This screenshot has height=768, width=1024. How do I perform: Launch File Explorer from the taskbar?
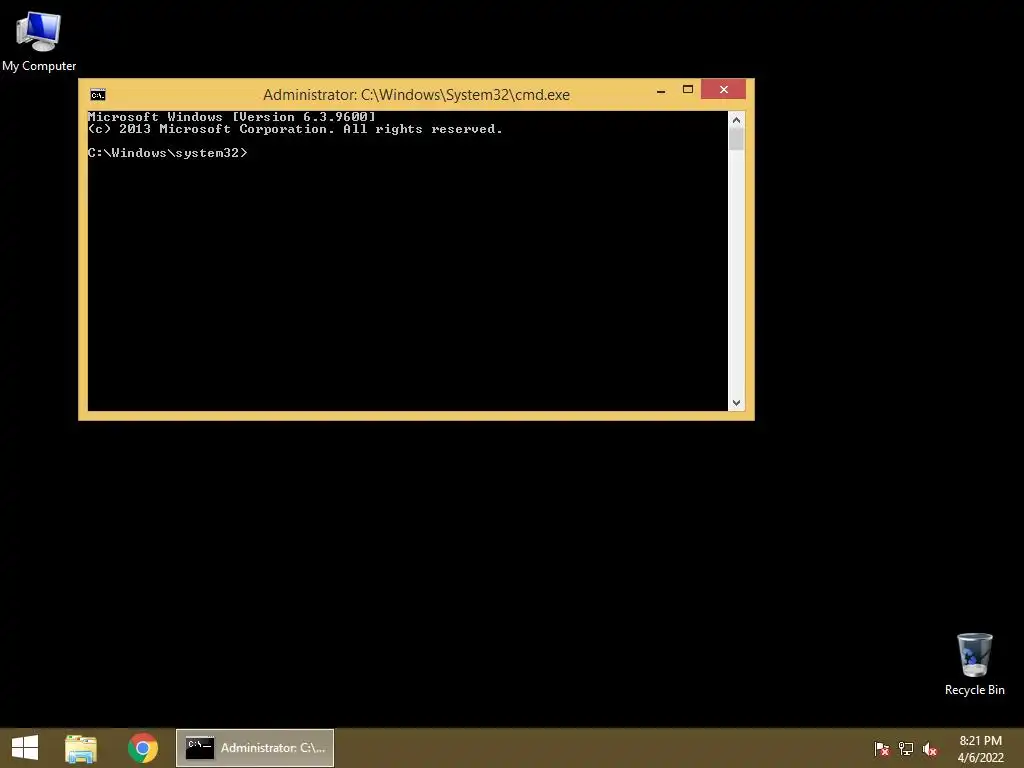81,748
